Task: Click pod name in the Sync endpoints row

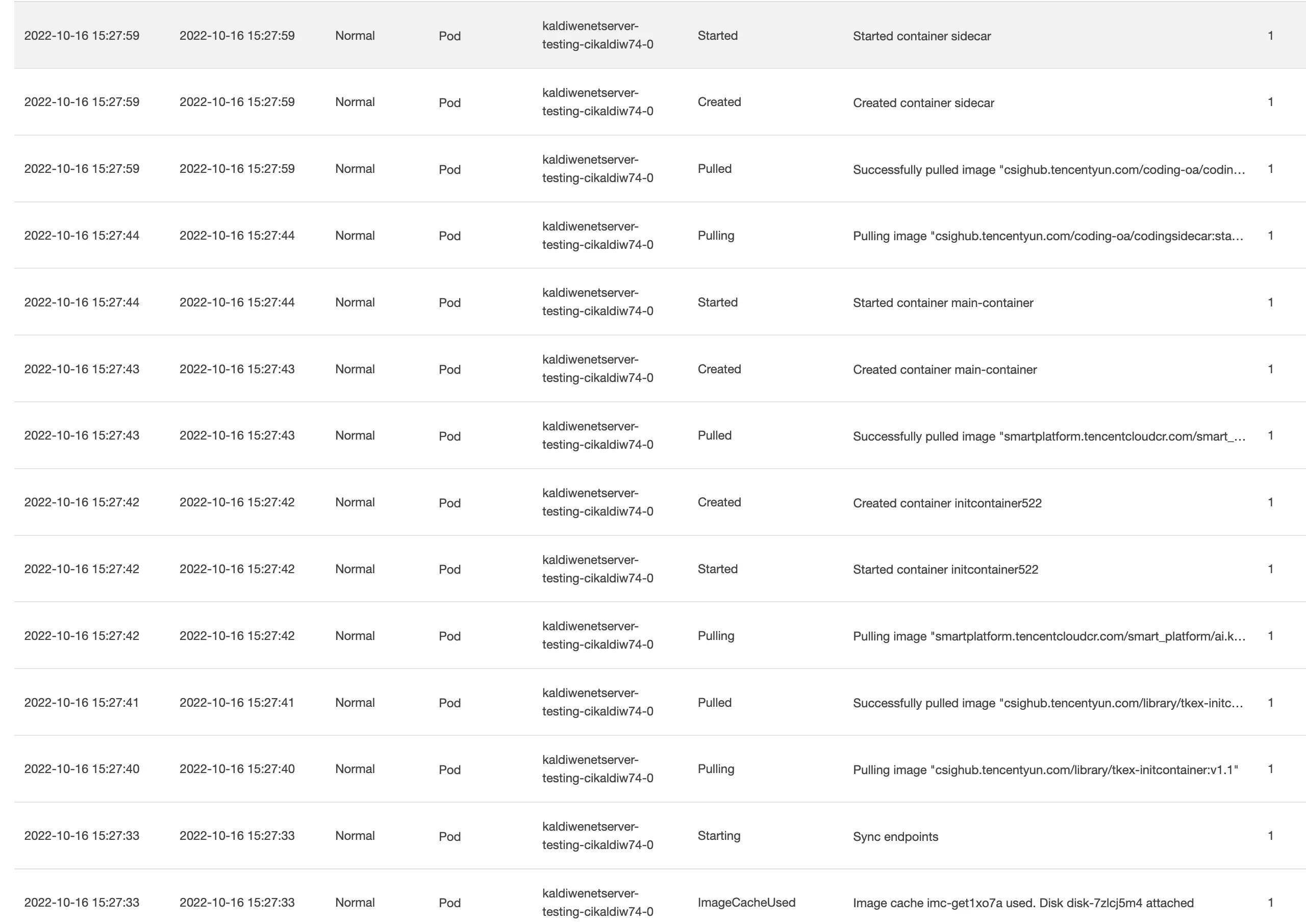Action: click(597, 835)
